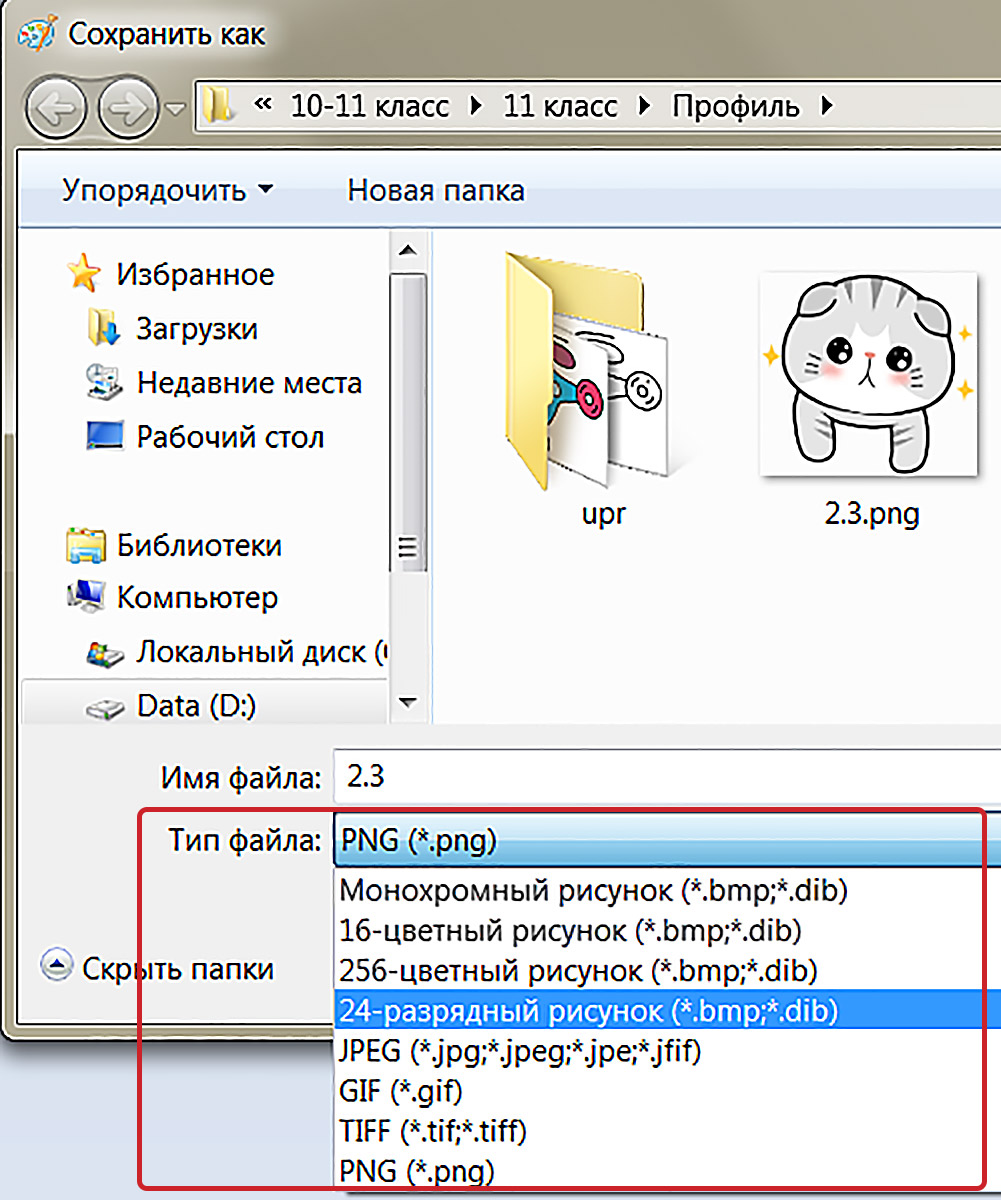The image size is (1001, 1200).
Task: Select the 'upr' folder thumbnail
Action: click(x=597, y=368)
